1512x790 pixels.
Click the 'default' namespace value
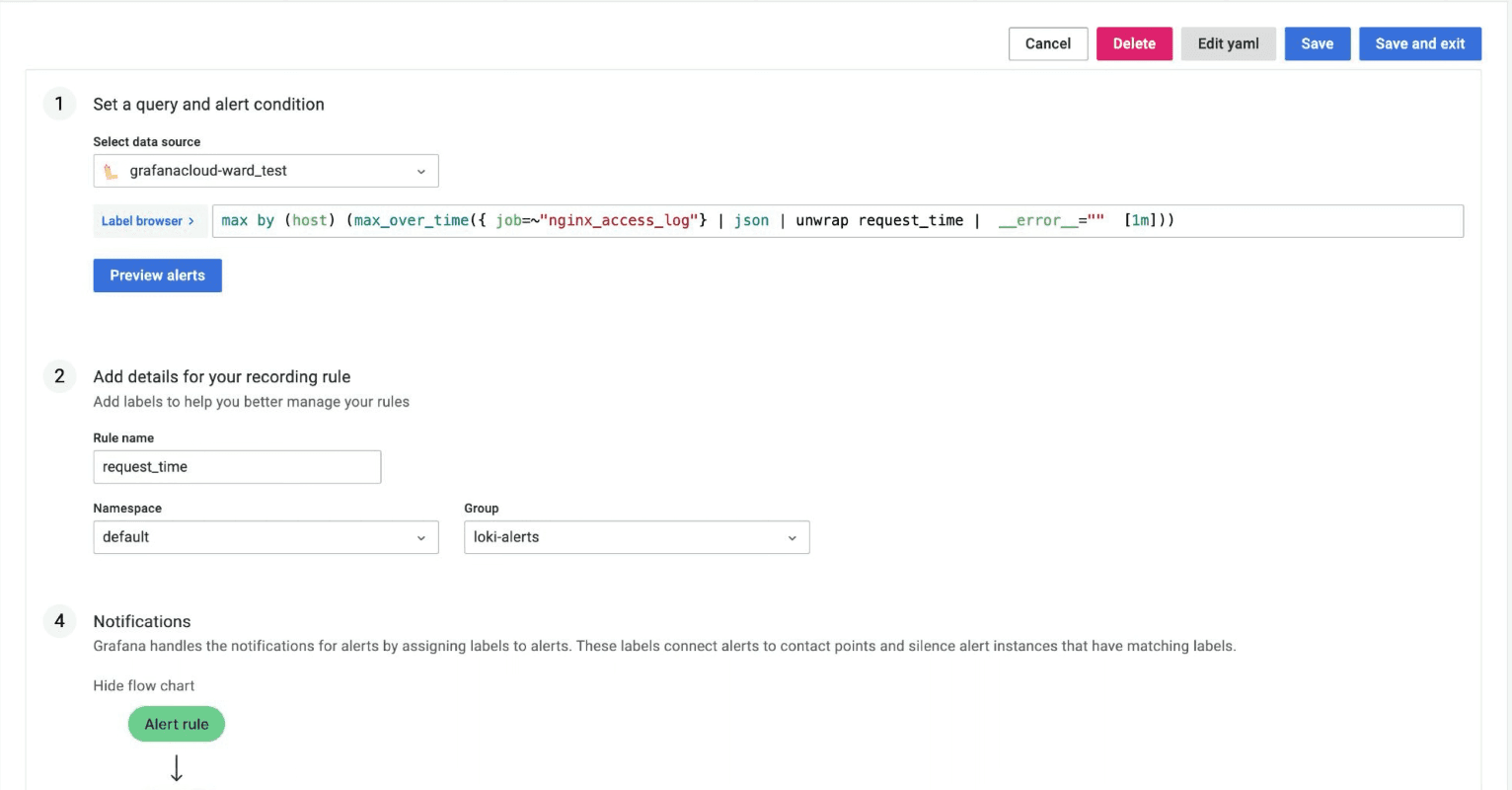click(x=126, y=537)
